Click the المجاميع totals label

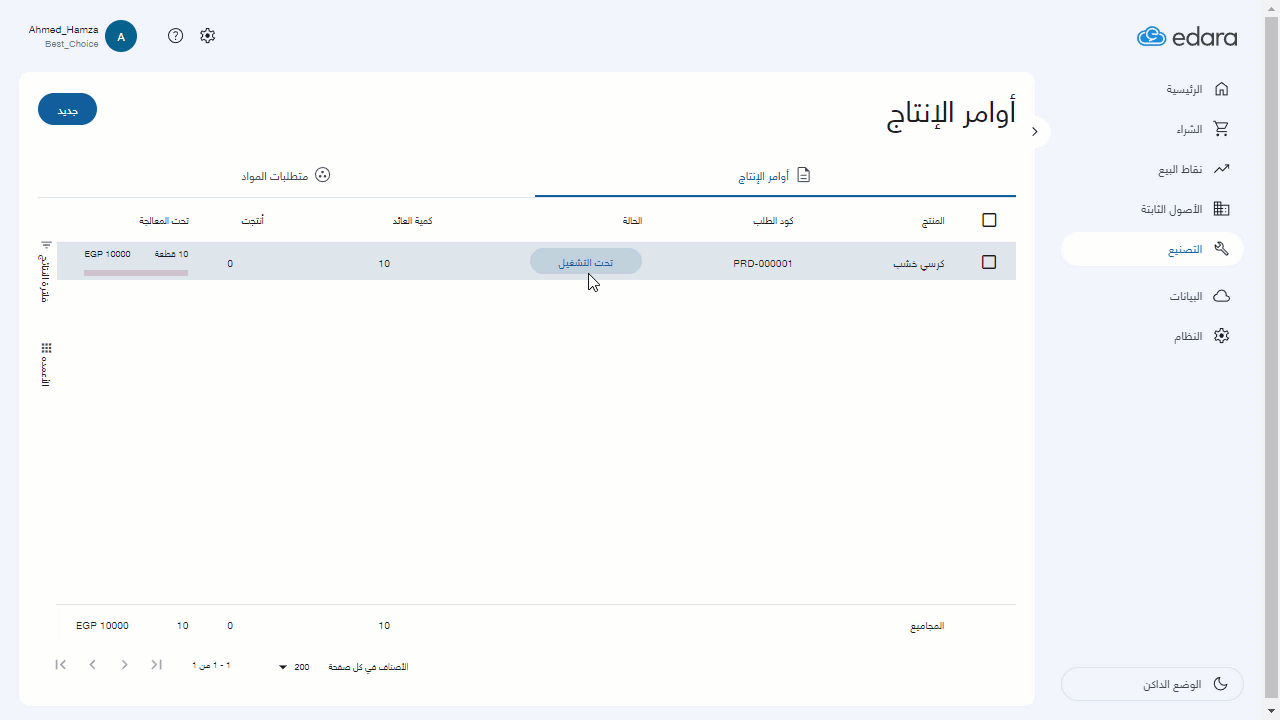(x=927, y=626)
